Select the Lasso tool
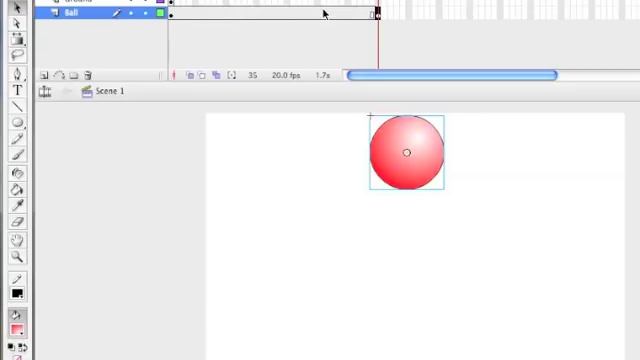This screenshot has width=640, height=360. pyautogui.click(x=17, y=55)
